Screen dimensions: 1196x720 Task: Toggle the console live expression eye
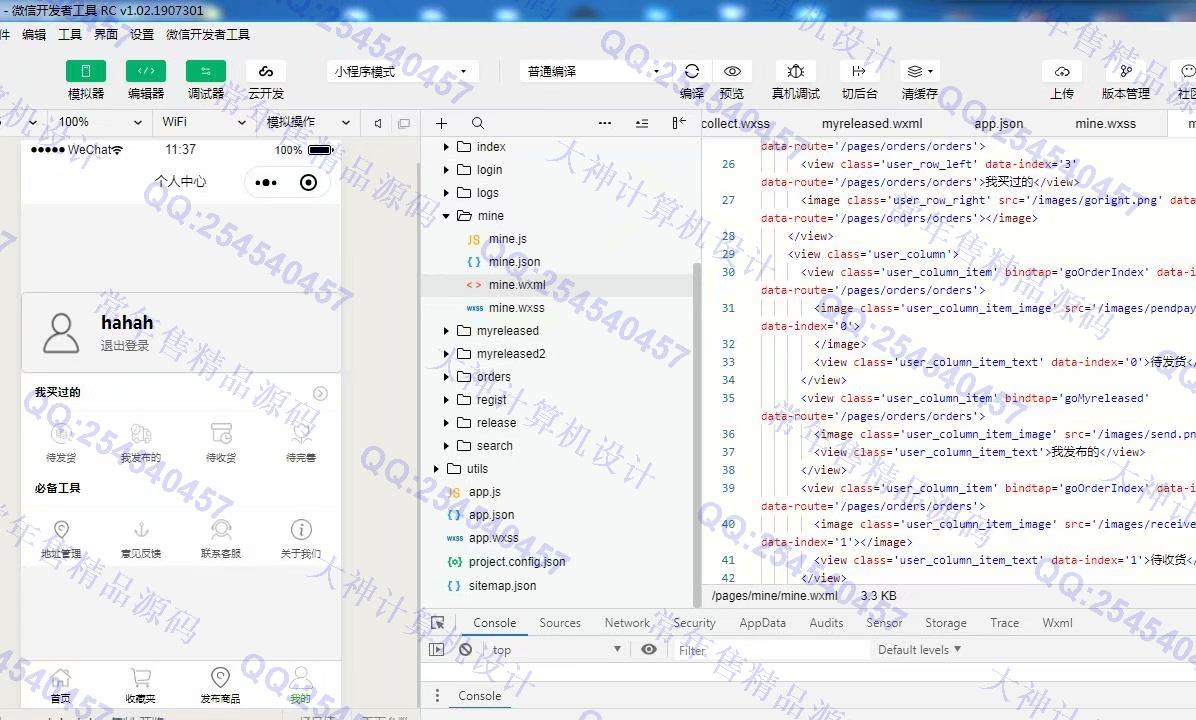pos(649,650)
